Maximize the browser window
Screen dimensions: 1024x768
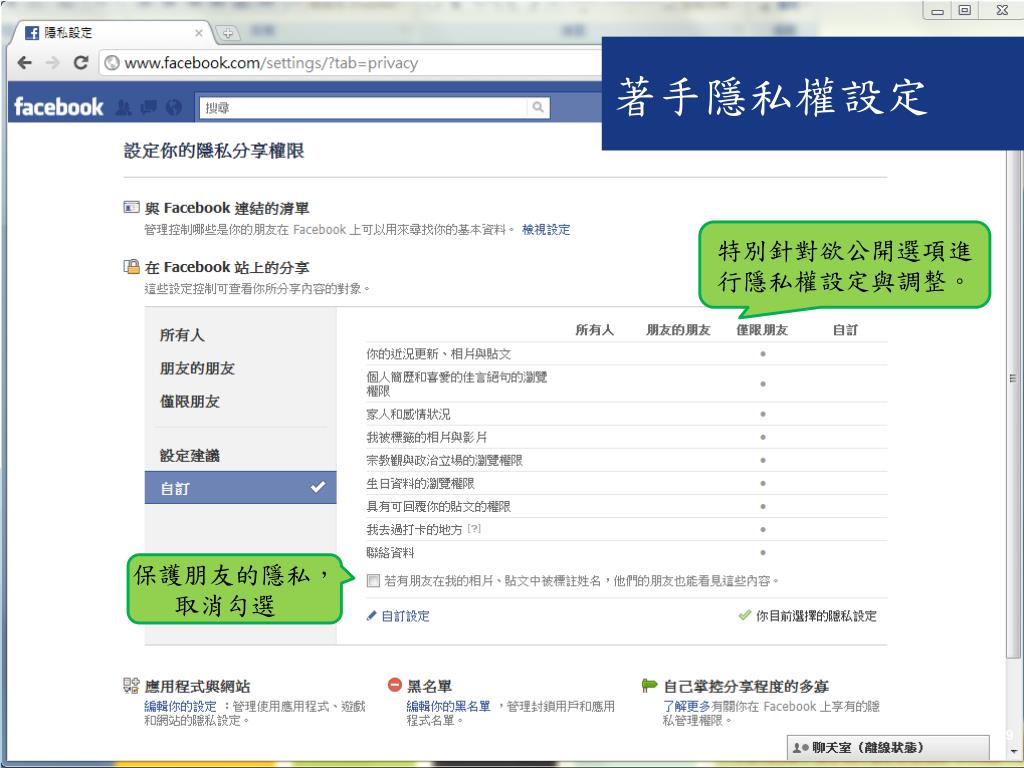(965, 10)
